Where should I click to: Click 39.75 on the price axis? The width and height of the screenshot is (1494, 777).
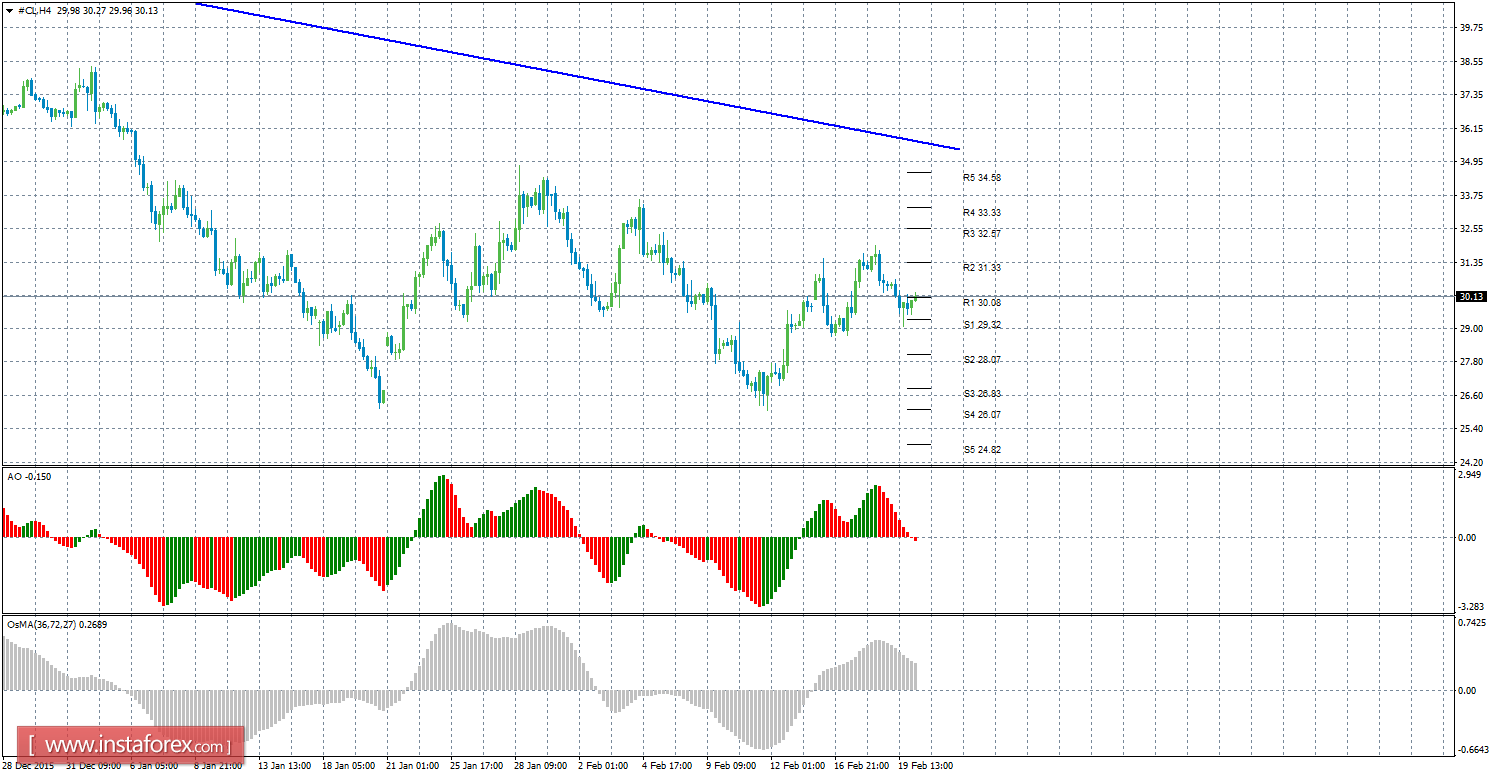(1471, 29)
